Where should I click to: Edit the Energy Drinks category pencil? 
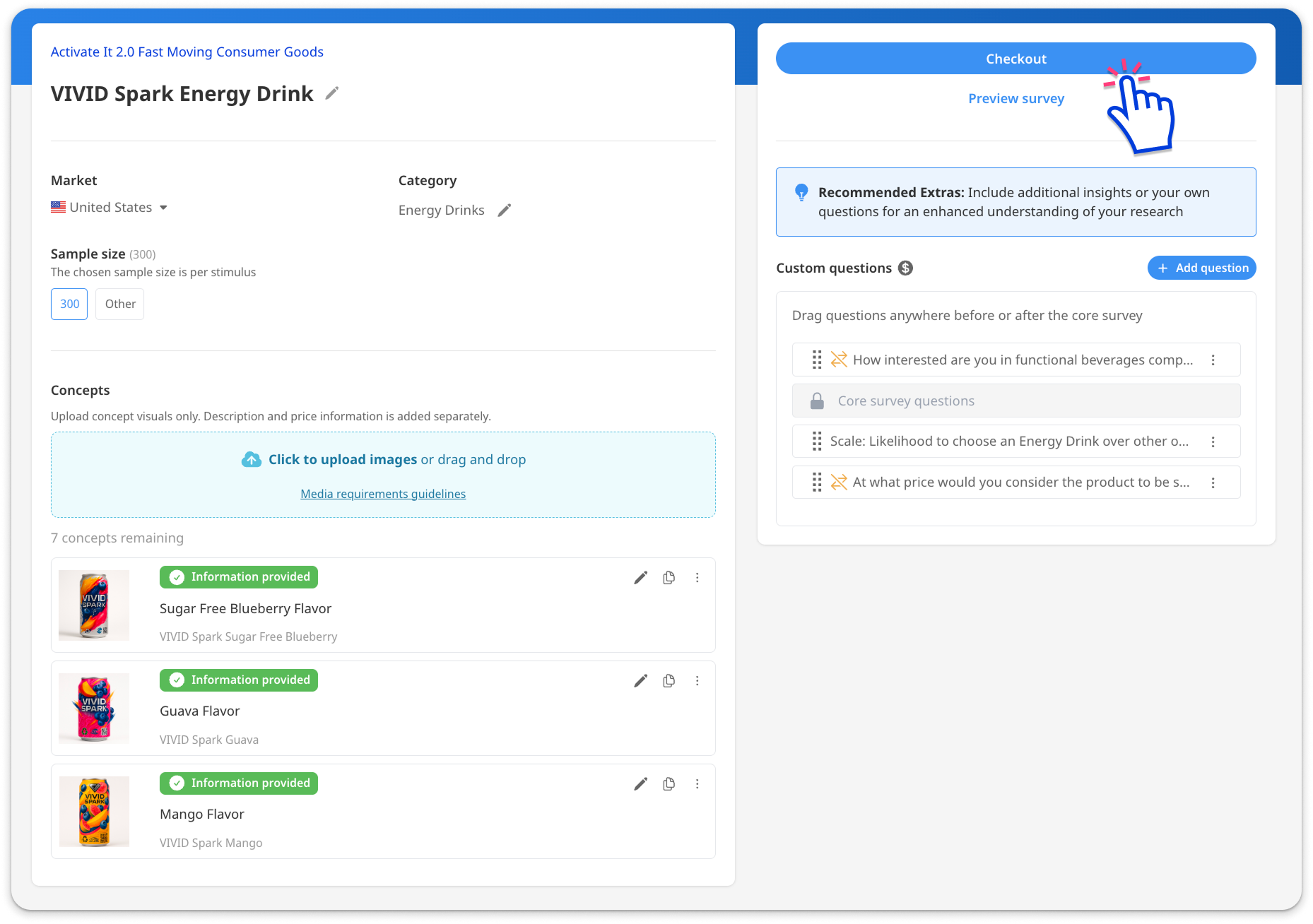coord(504,211)
